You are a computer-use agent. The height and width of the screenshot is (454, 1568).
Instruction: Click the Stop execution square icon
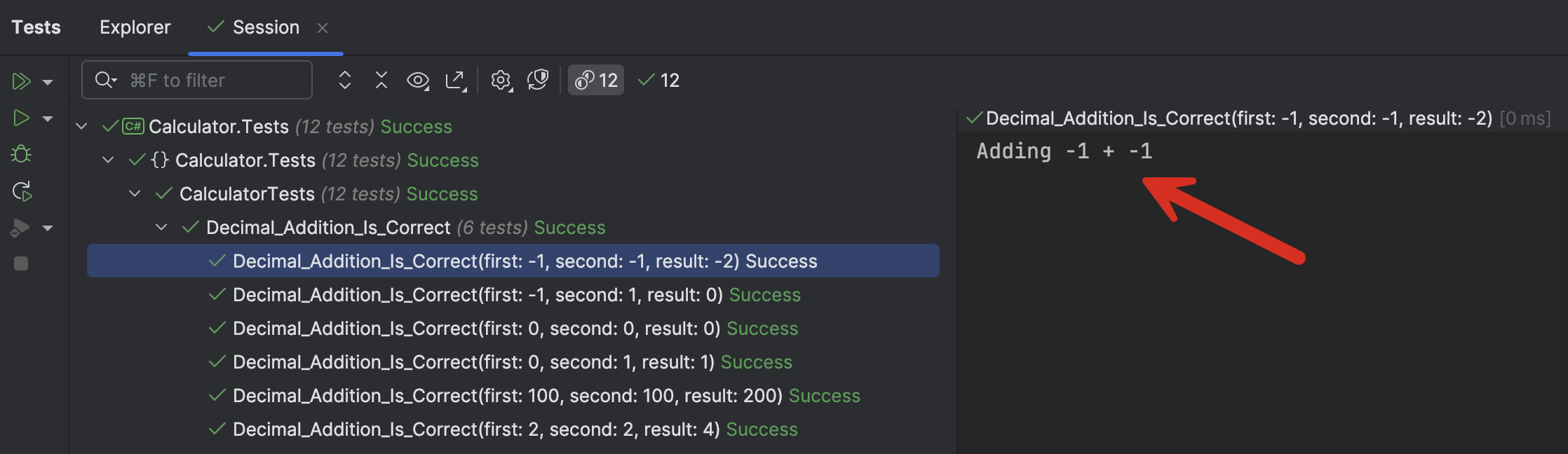(x=21, y=263)
